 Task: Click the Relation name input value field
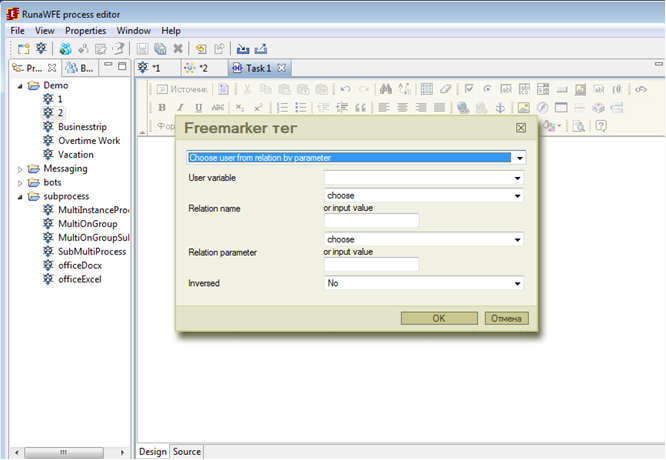pos(371,221)
